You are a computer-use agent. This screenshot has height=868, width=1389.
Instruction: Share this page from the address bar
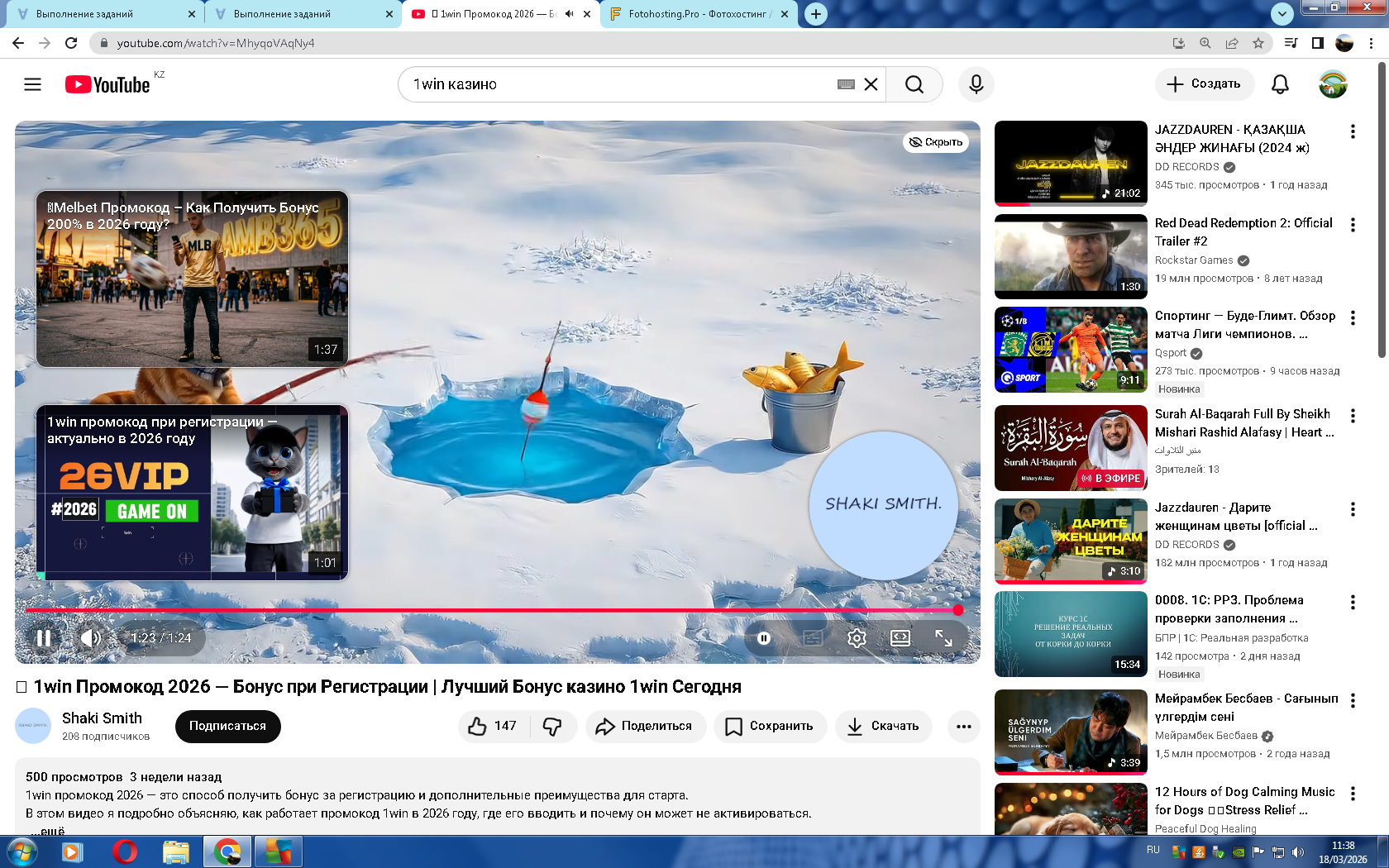[1232, 43]
